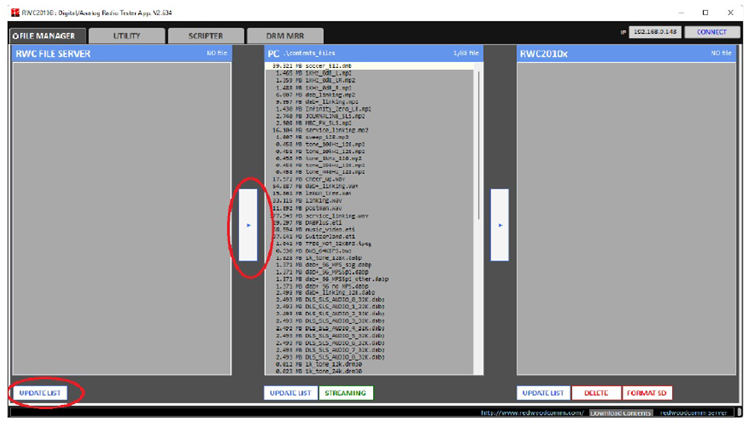Select service_linking.wav in the PC list

[369, 216]
